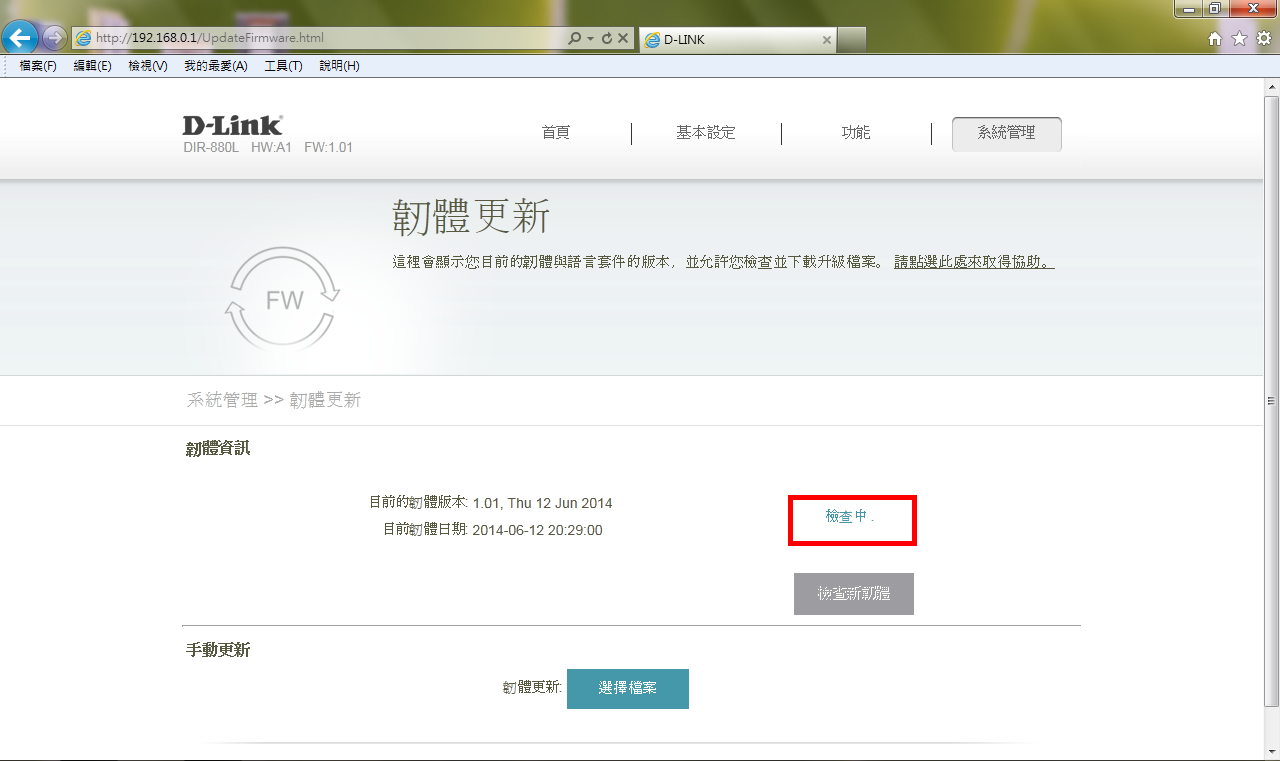The image size is (1280, 761).
Task: Open the 我的最愛(A) menu
Action: click(x=215, y=66)
